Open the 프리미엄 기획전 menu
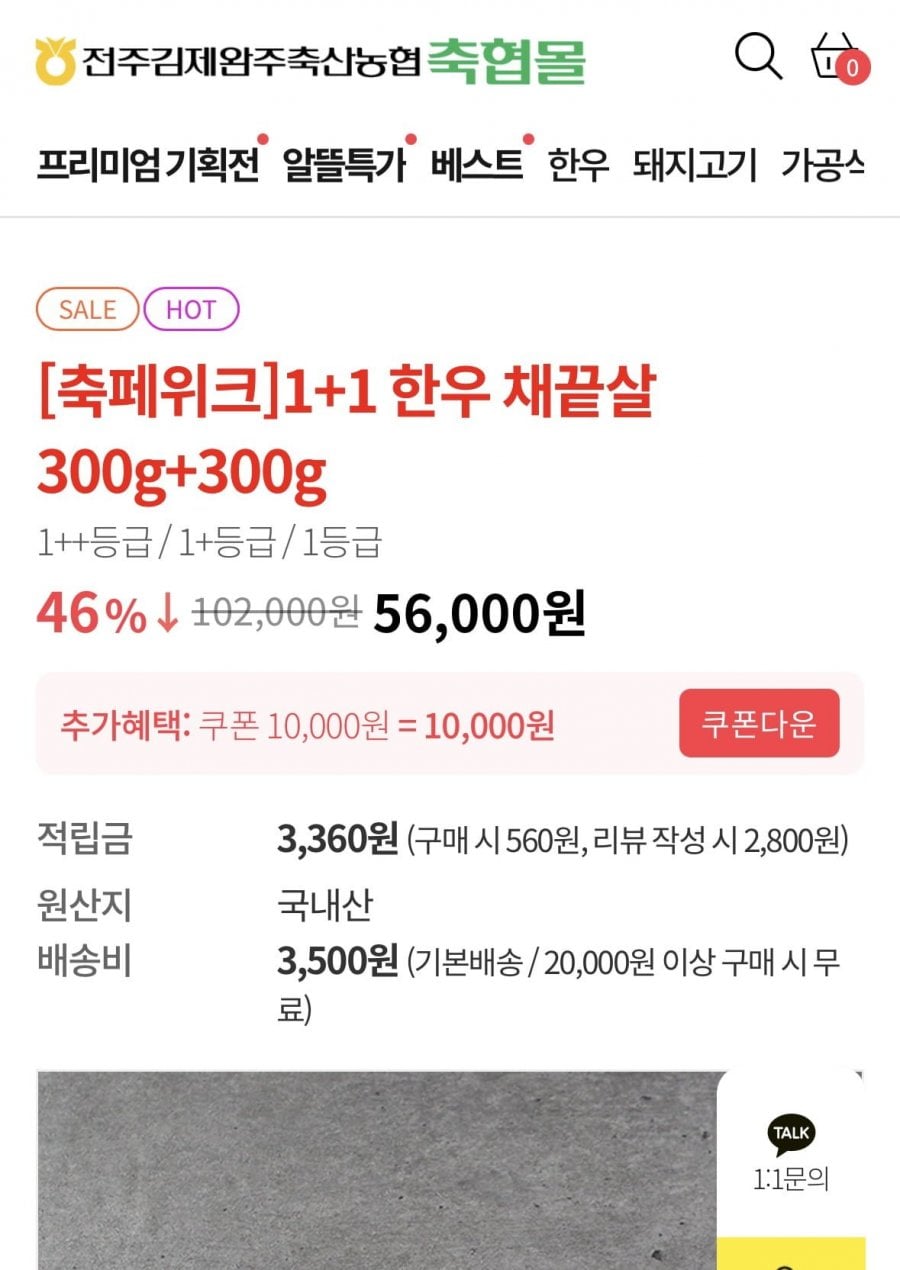 [148, 164]
